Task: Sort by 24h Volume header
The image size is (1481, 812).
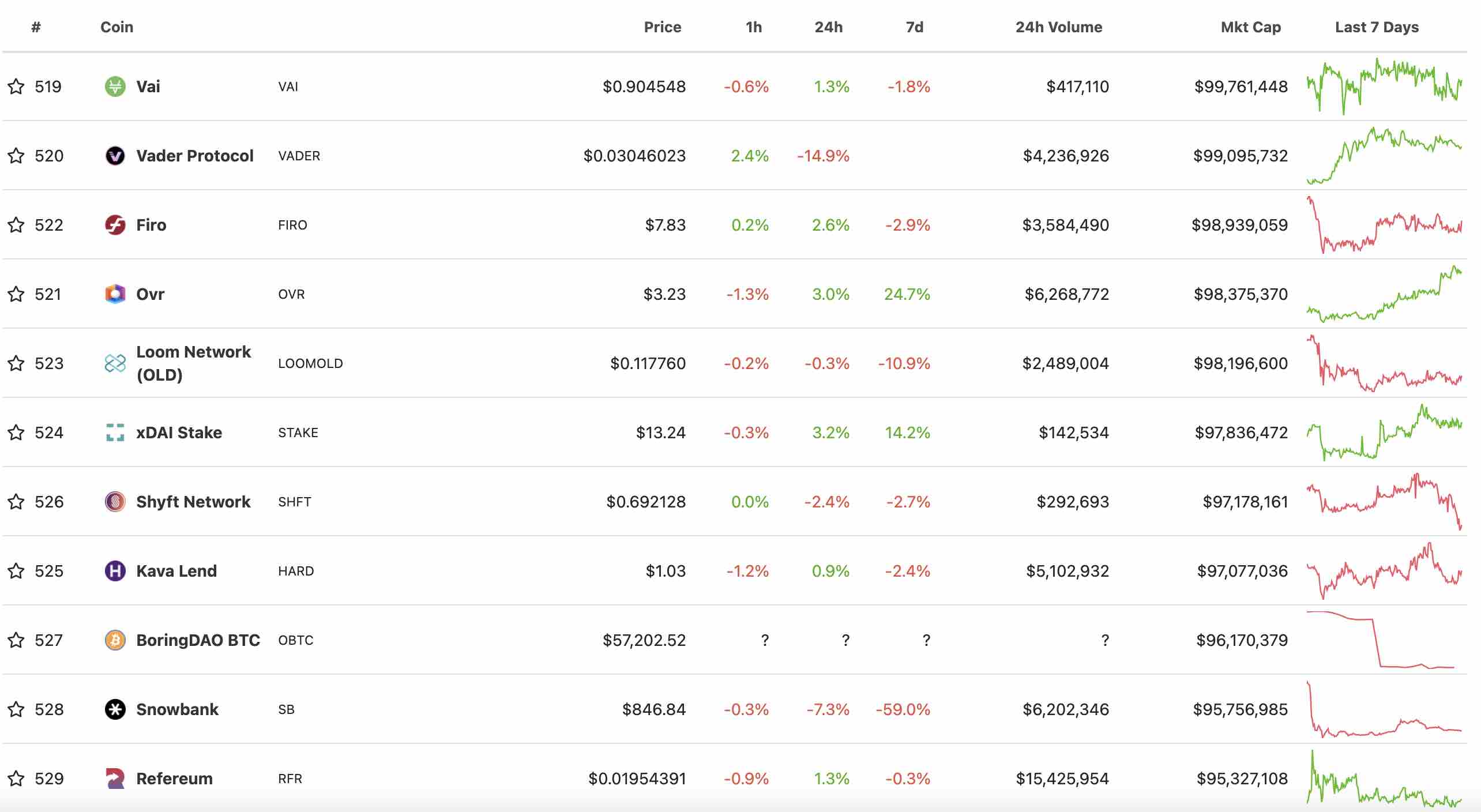Action: pyautogui.click(x=1059, y=27)
